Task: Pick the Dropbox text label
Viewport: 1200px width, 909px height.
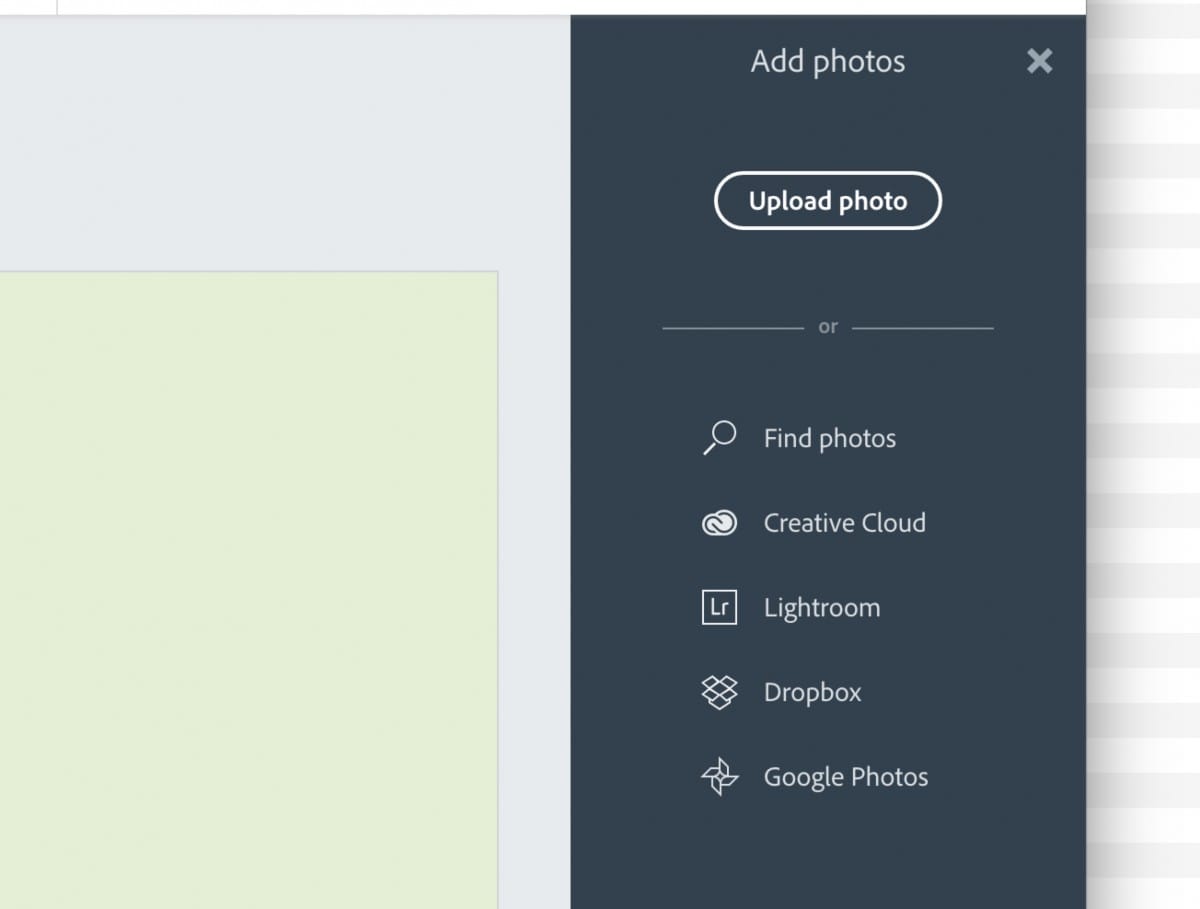Action: [812, 692]
